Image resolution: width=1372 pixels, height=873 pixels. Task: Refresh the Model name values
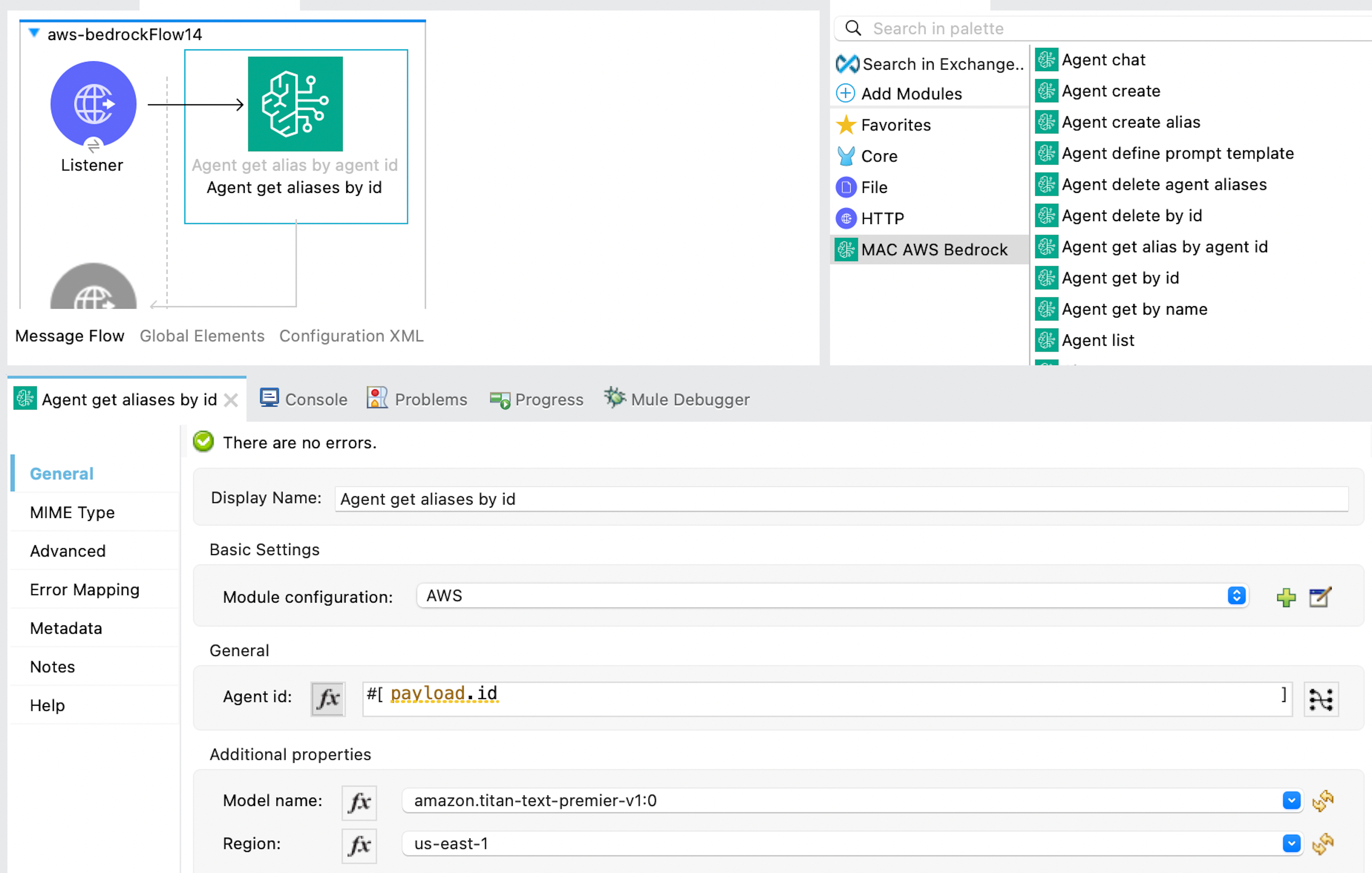tap(1322, 801)
